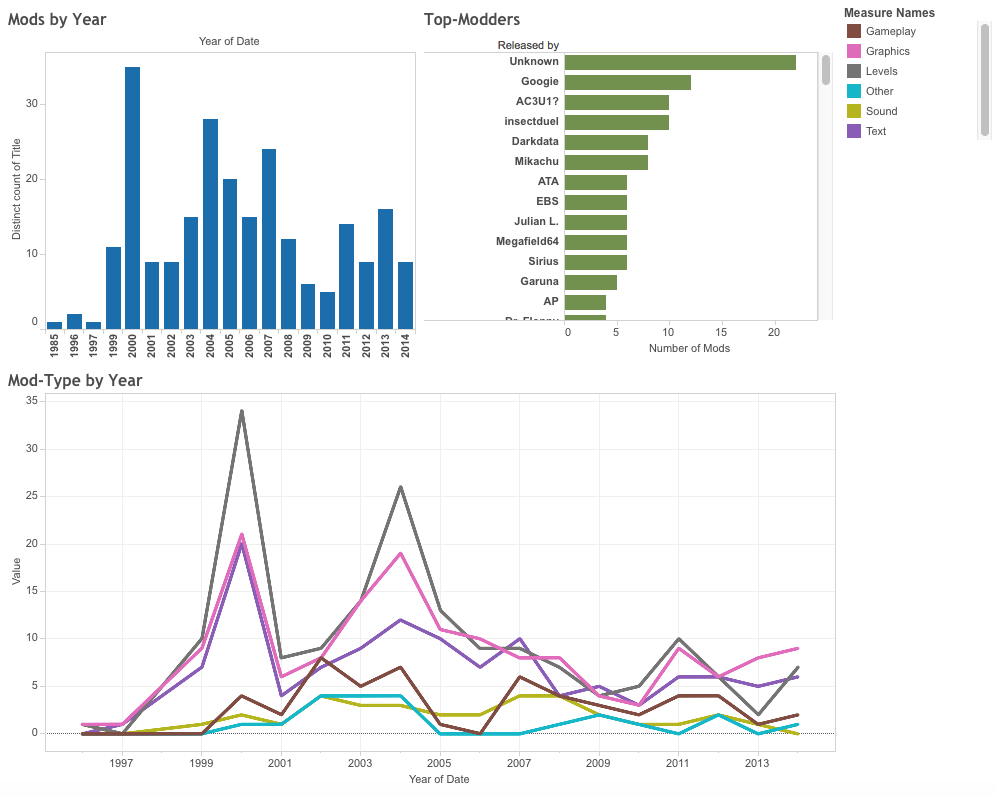Select the Darkdata modder bar
Viewport: 995px width, 795px height.
(606, 142)
